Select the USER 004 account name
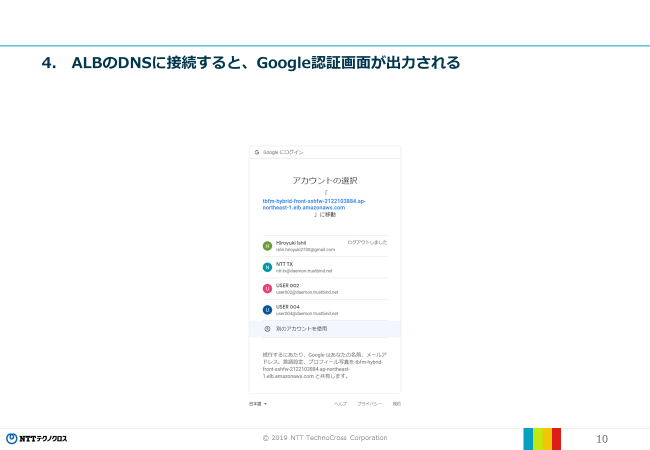Viewport: 650px width, 450px height. 288,307
